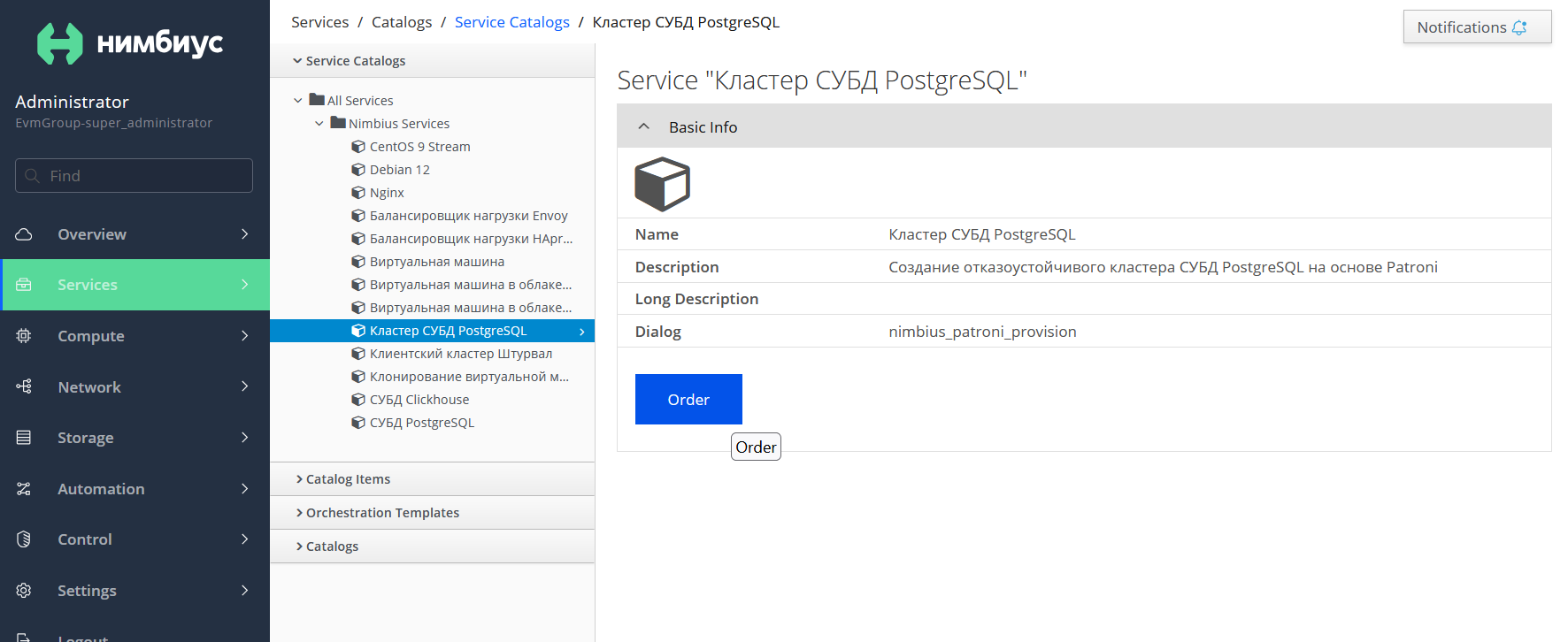Select СУБД Clickhouse service
1568x642 pixels.
[x=419, y=400]
